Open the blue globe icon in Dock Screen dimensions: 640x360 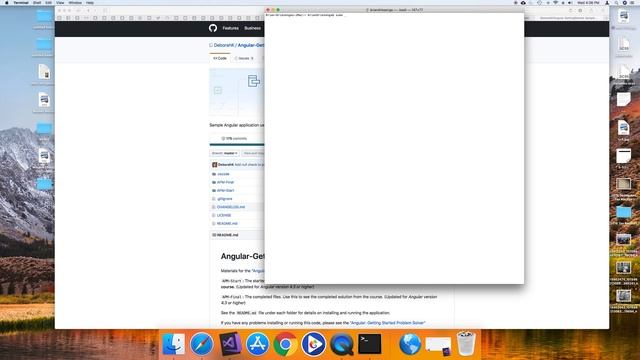point(410,344)
